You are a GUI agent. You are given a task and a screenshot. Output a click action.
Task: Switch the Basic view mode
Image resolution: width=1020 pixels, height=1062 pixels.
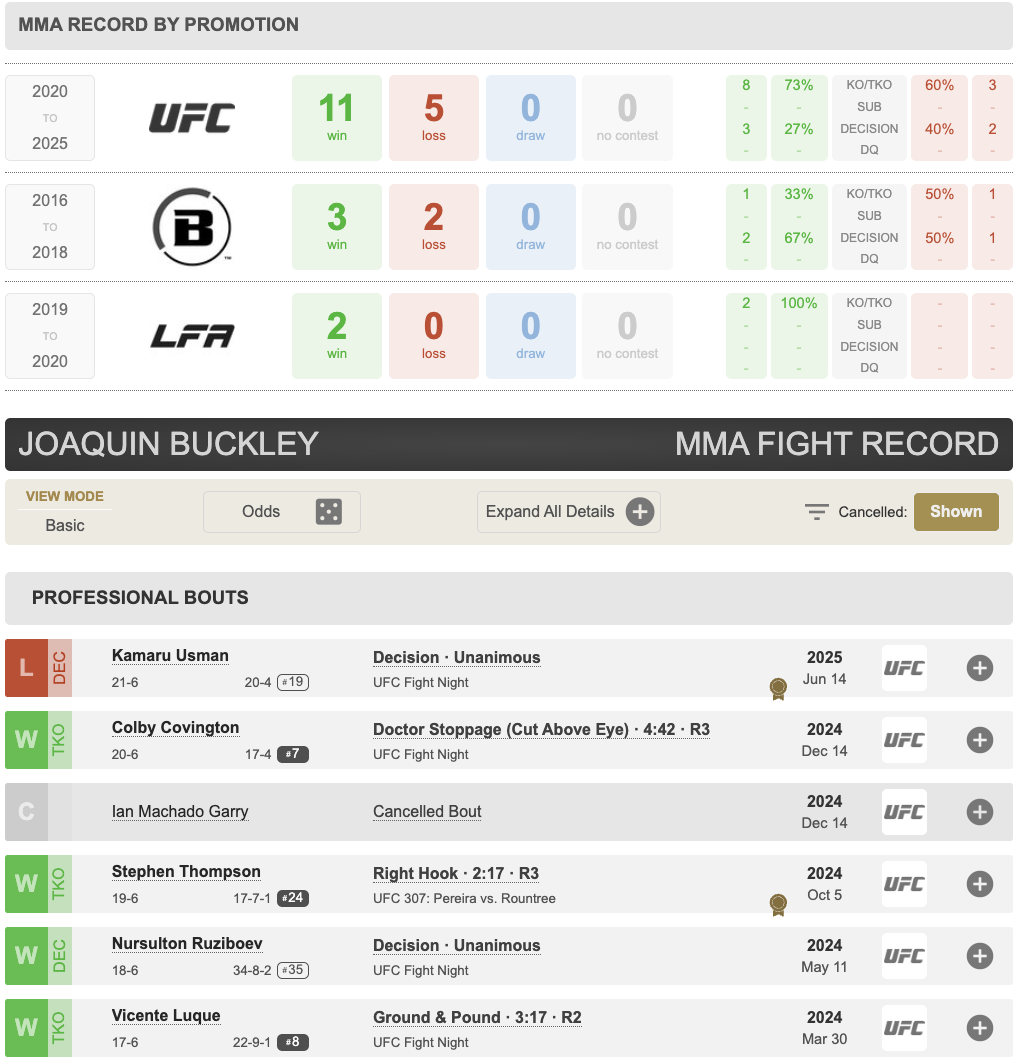click(65, 525)
